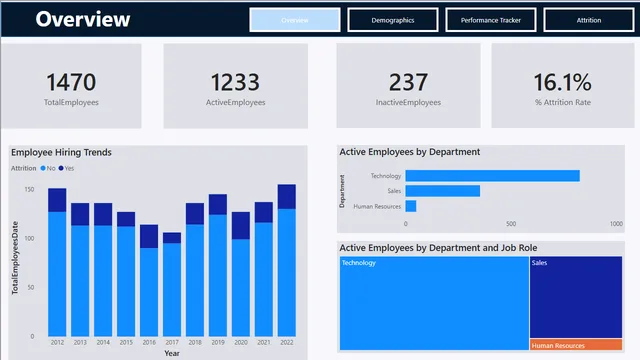
Task: Select the 2015 hiring bar
Action: point(126,274)
